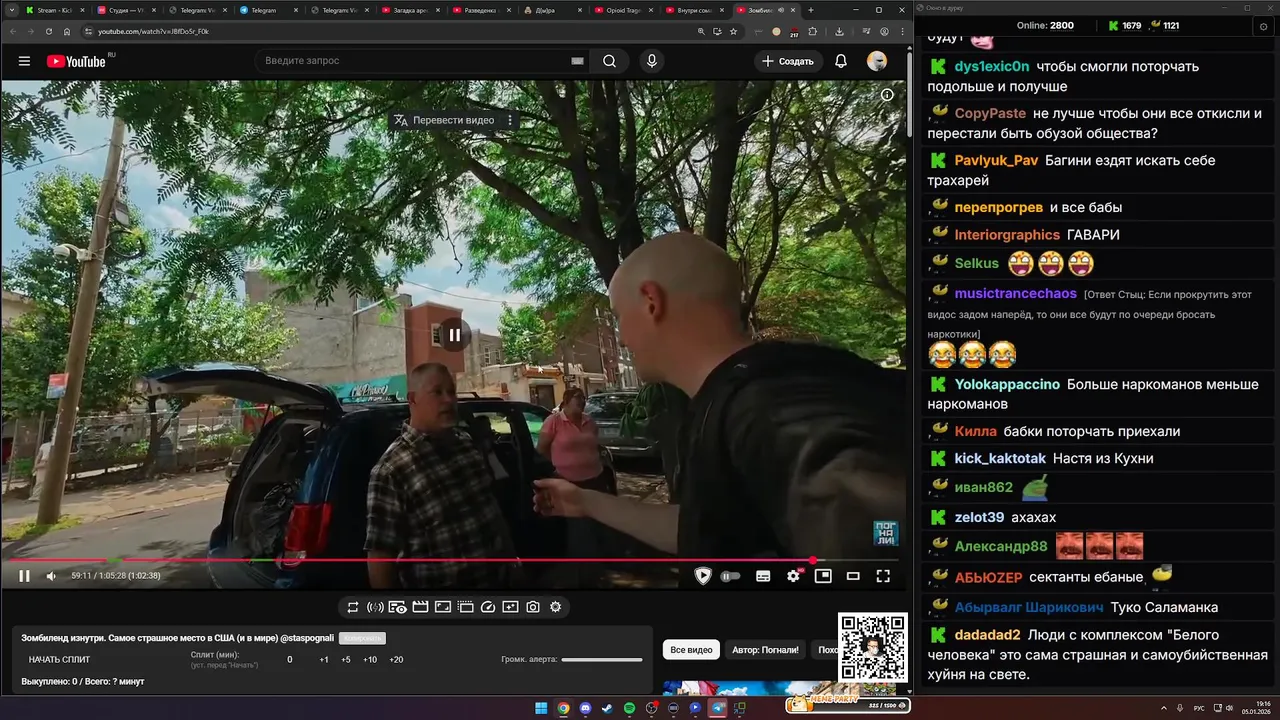Open Chrome from the taskbar
The image size is (1280, 720).
[x=563, y=708]
